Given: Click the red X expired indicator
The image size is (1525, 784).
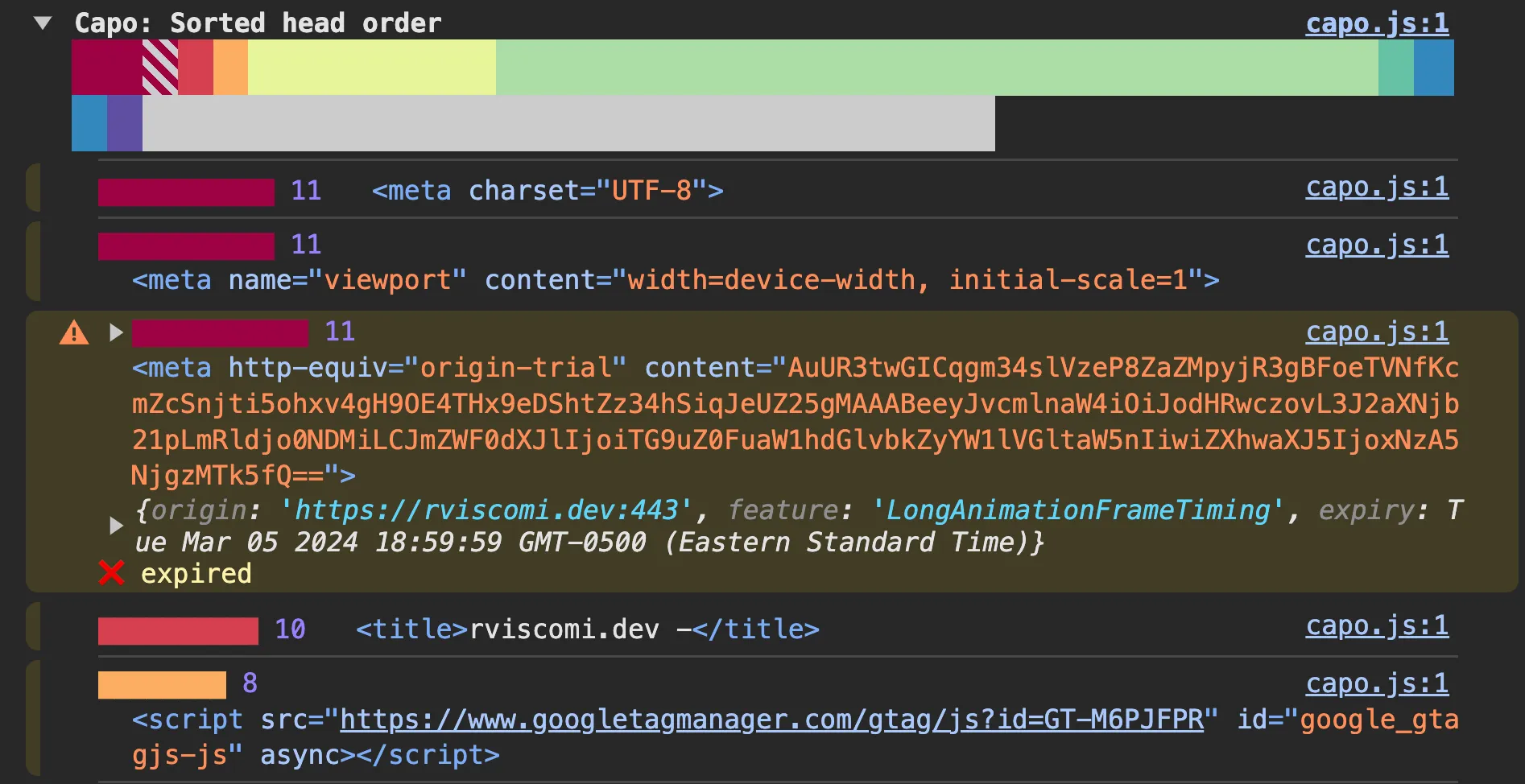Looking at the screenshot, I should 111,573.
